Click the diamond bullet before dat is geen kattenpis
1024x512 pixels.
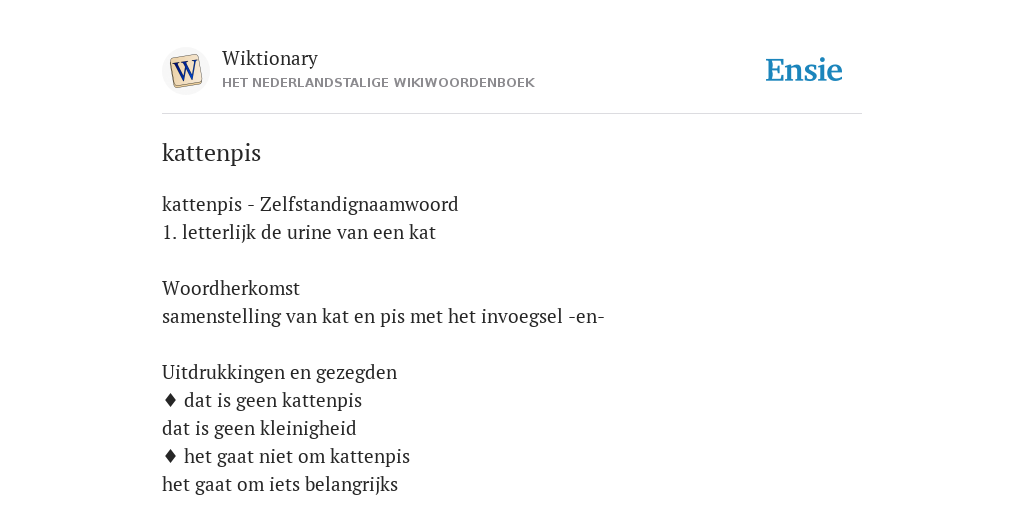click(x=170, y=400)
